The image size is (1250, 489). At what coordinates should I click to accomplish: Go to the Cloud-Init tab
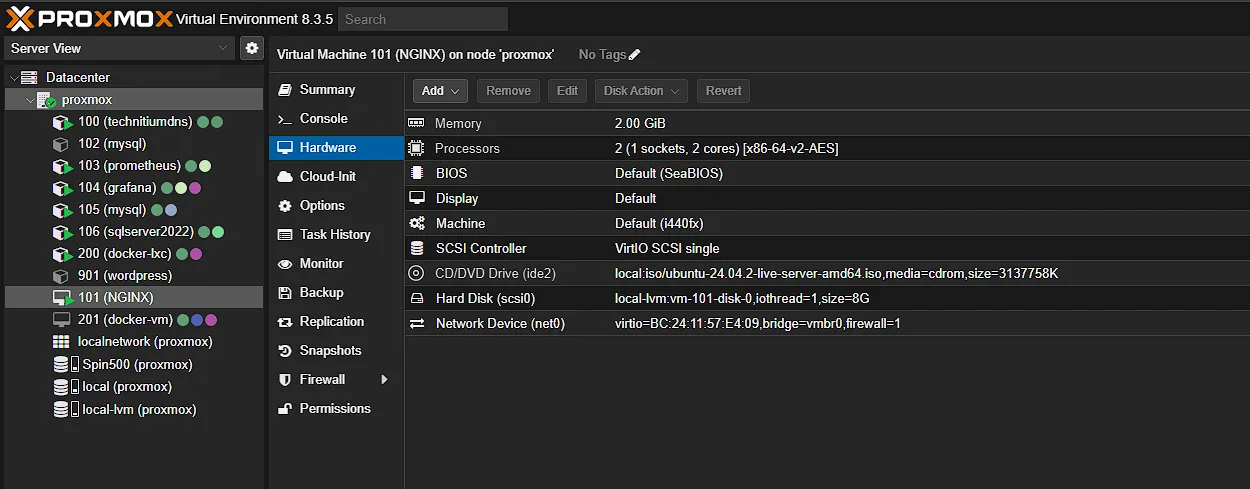click(x=336, y=176)
